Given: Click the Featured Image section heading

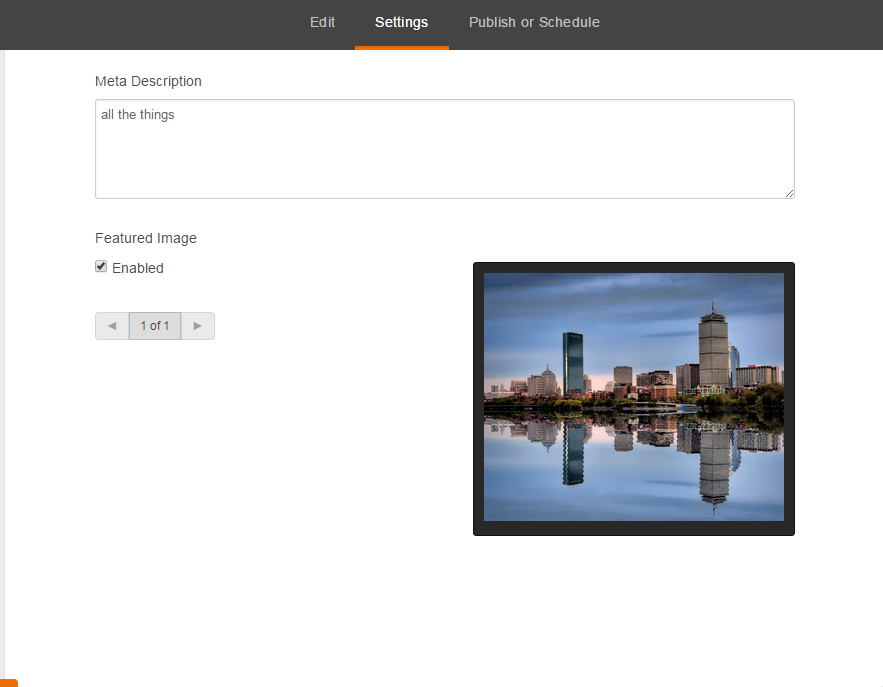Looking at the screenshot, I should pyautogui.click(x=146, y=238).
